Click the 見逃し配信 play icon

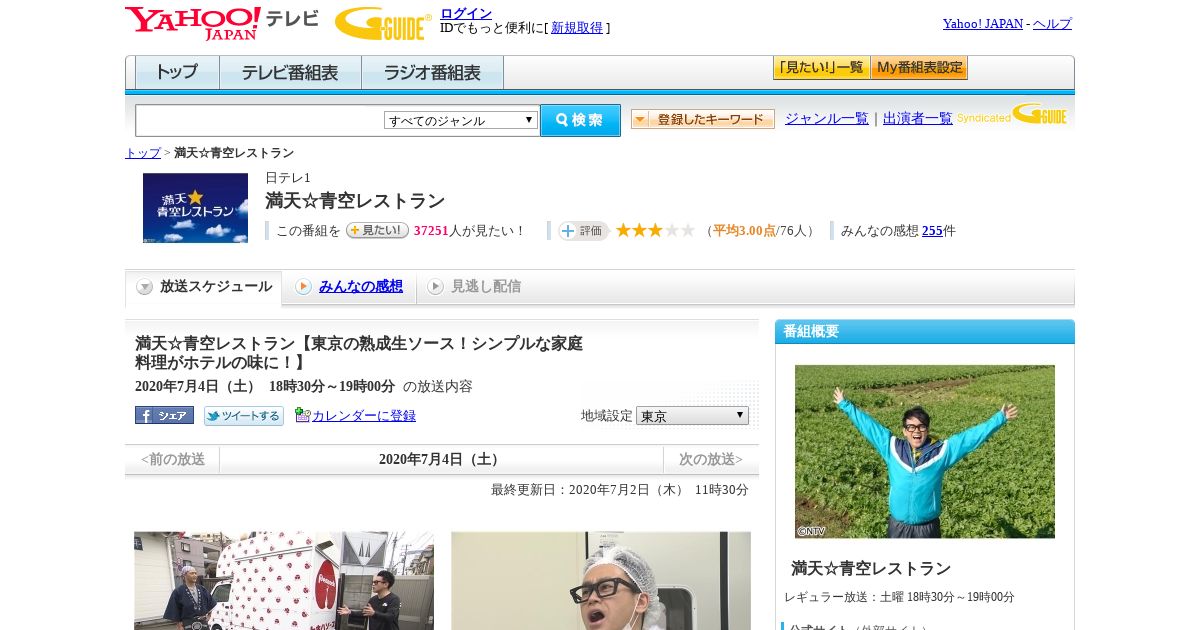(x=435, y=287)
